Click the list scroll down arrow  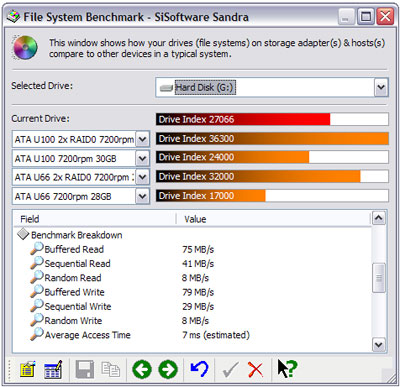coord(379,345)
